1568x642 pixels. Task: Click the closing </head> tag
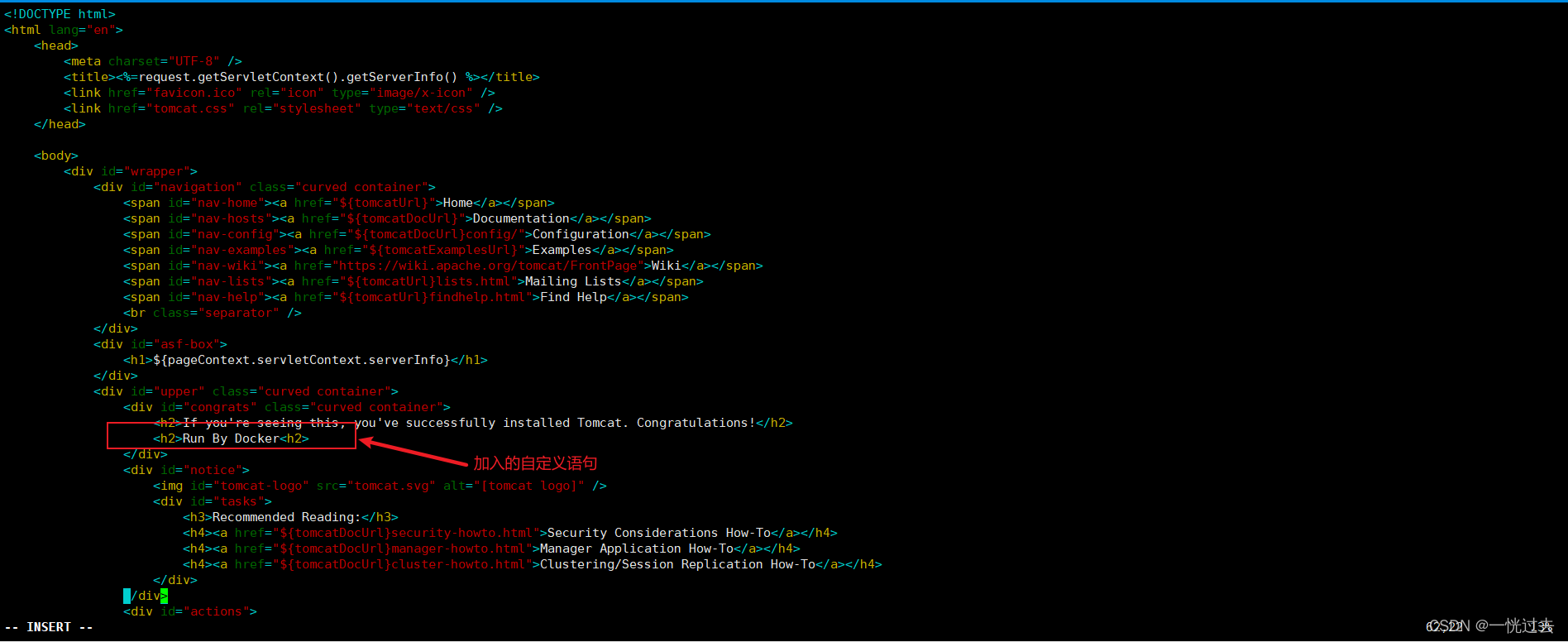tap(60, 124)
